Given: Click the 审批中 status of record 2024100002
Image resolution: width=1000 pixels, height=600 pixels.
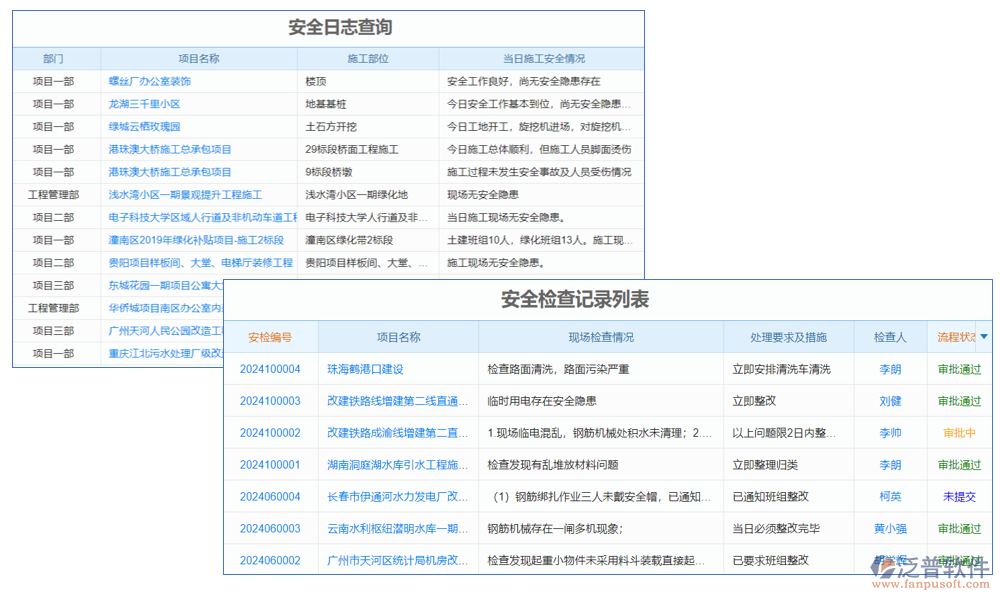Looking at the screenshot, I should pos(959,432).
